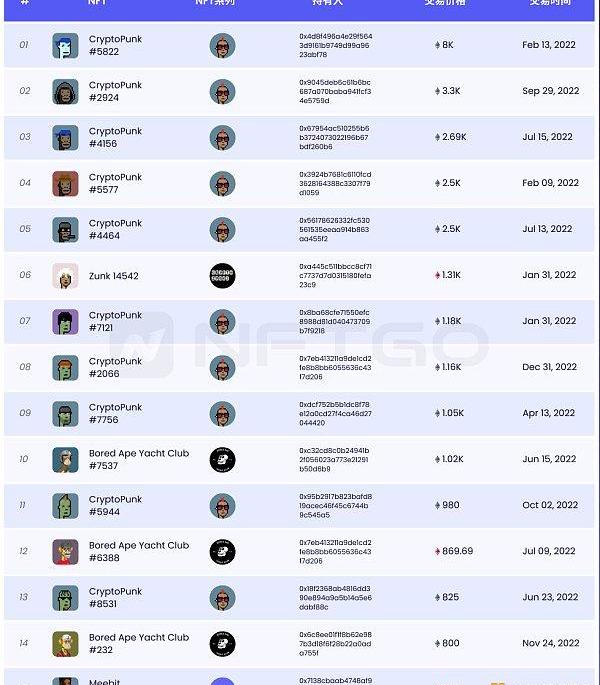Open the Bored Ape Yacht Club #6388 link
The image size is (600, 685).
[138, 552]
